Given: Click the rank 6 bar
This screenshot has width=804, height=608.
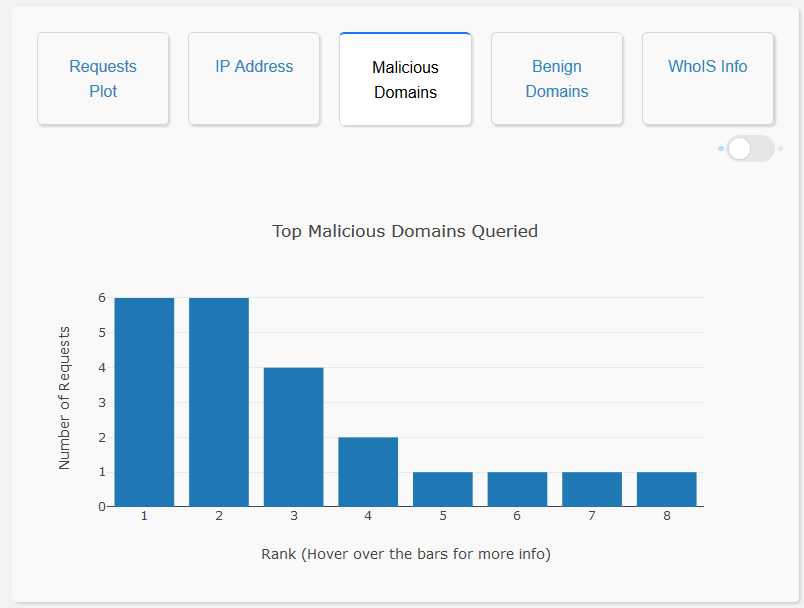Looking at the screenshot, I should click(x=517, y=490).
